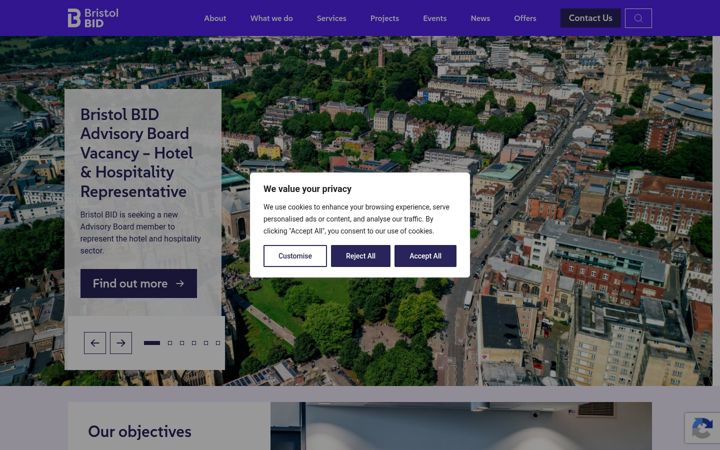Reject All cookies

[360, 256]
